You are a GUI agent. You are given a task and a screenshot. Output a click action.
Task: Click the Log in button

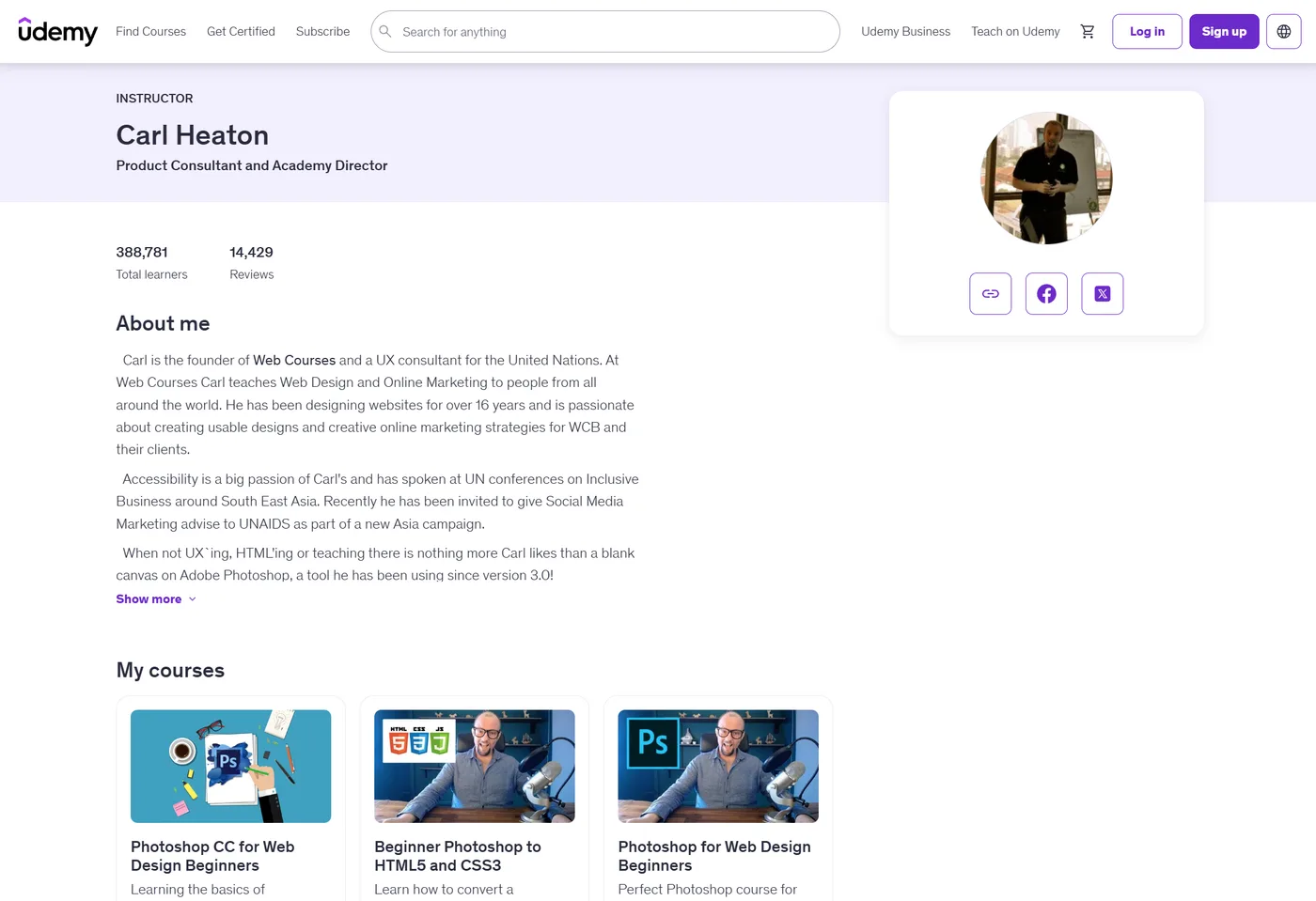pyautogui.click(x=1147, y=32)
